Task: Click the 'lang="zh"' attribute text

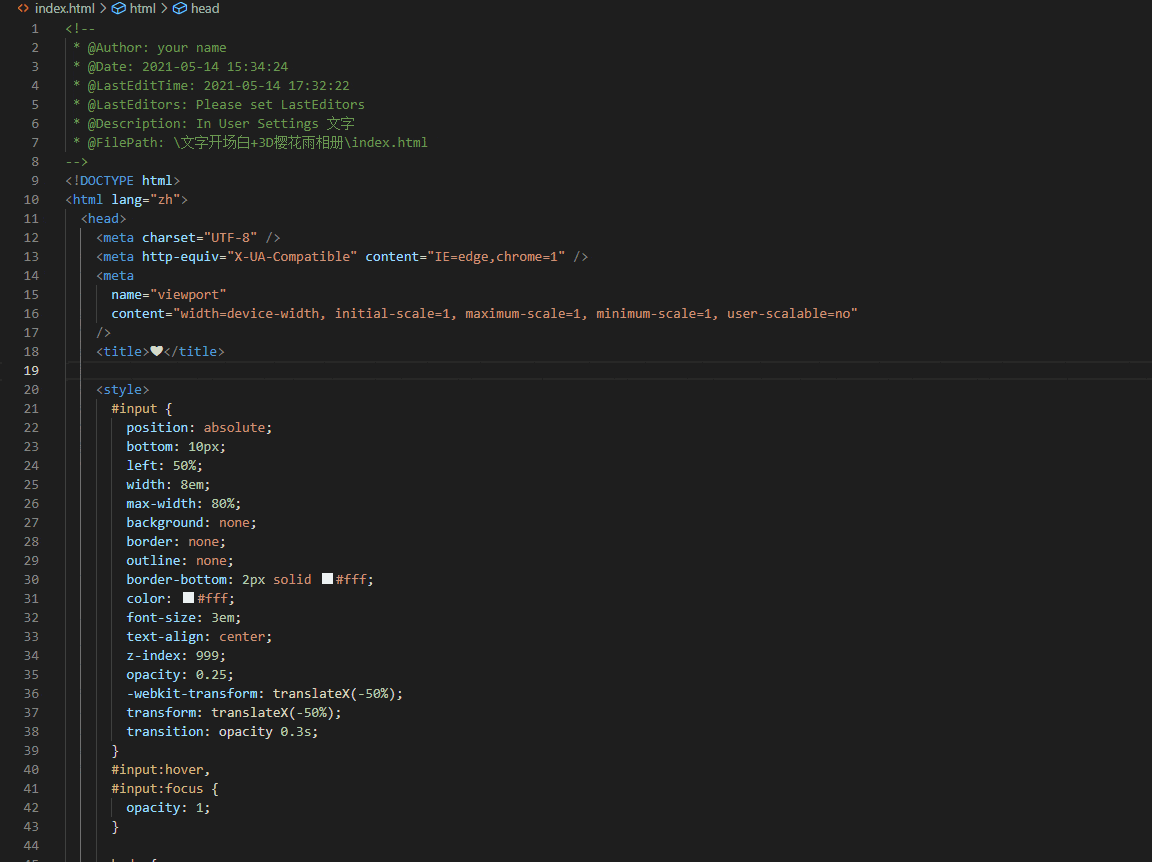Action: (145, 200)
